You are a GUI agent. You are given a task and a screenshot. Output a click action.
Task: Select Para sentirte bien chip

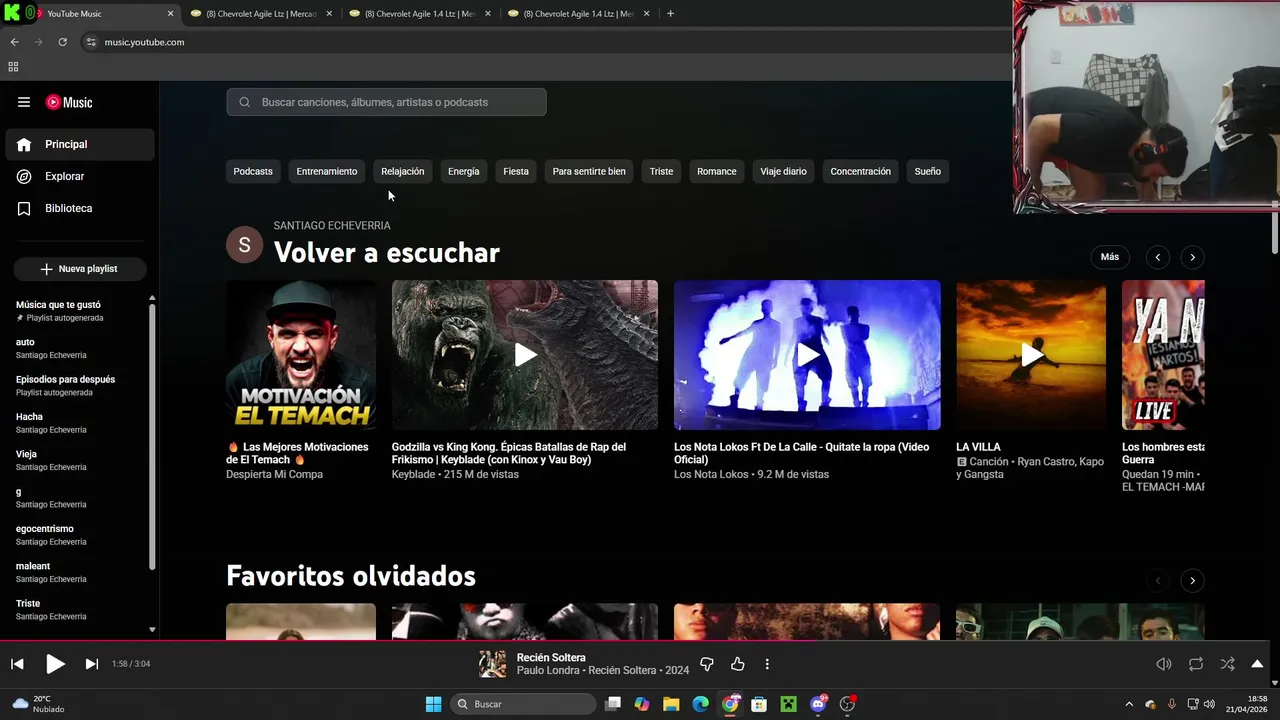589,171
